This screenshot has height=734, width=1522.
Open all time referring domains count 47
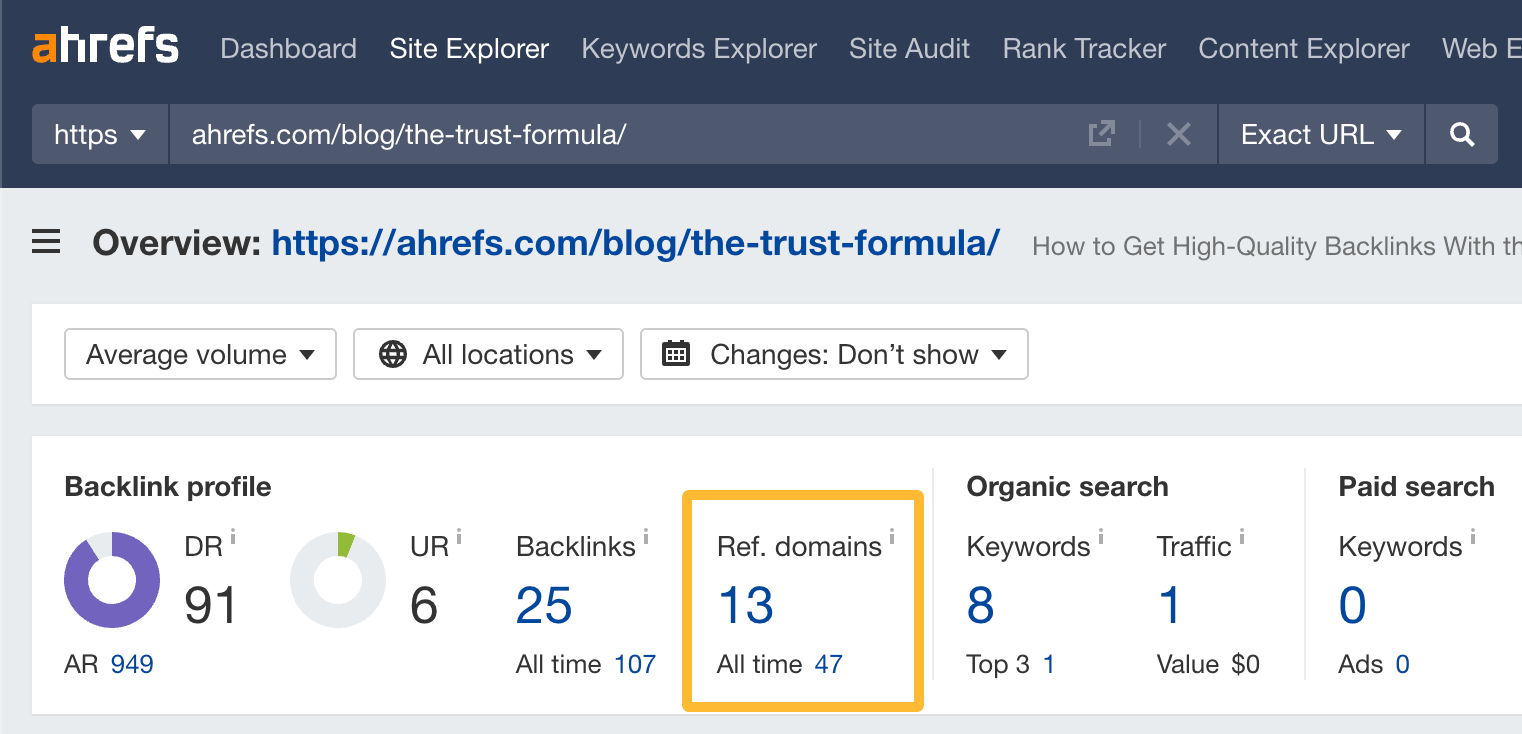830,663
